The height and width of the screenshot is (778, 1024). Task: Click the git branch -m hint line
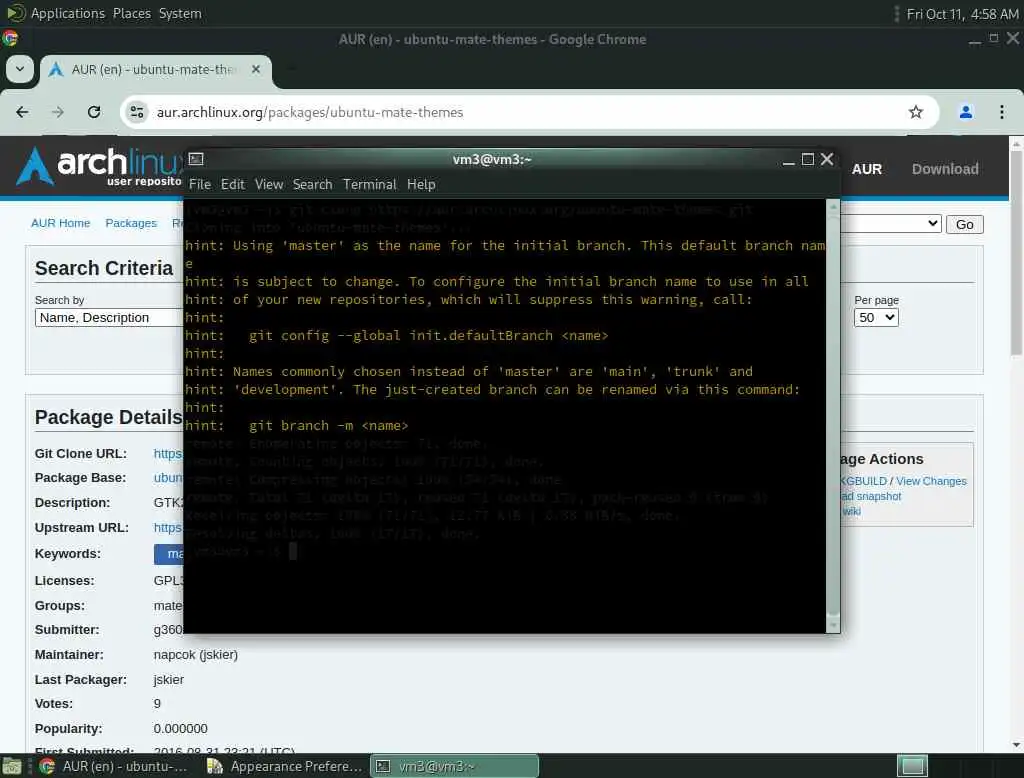[x=296, y=426]
